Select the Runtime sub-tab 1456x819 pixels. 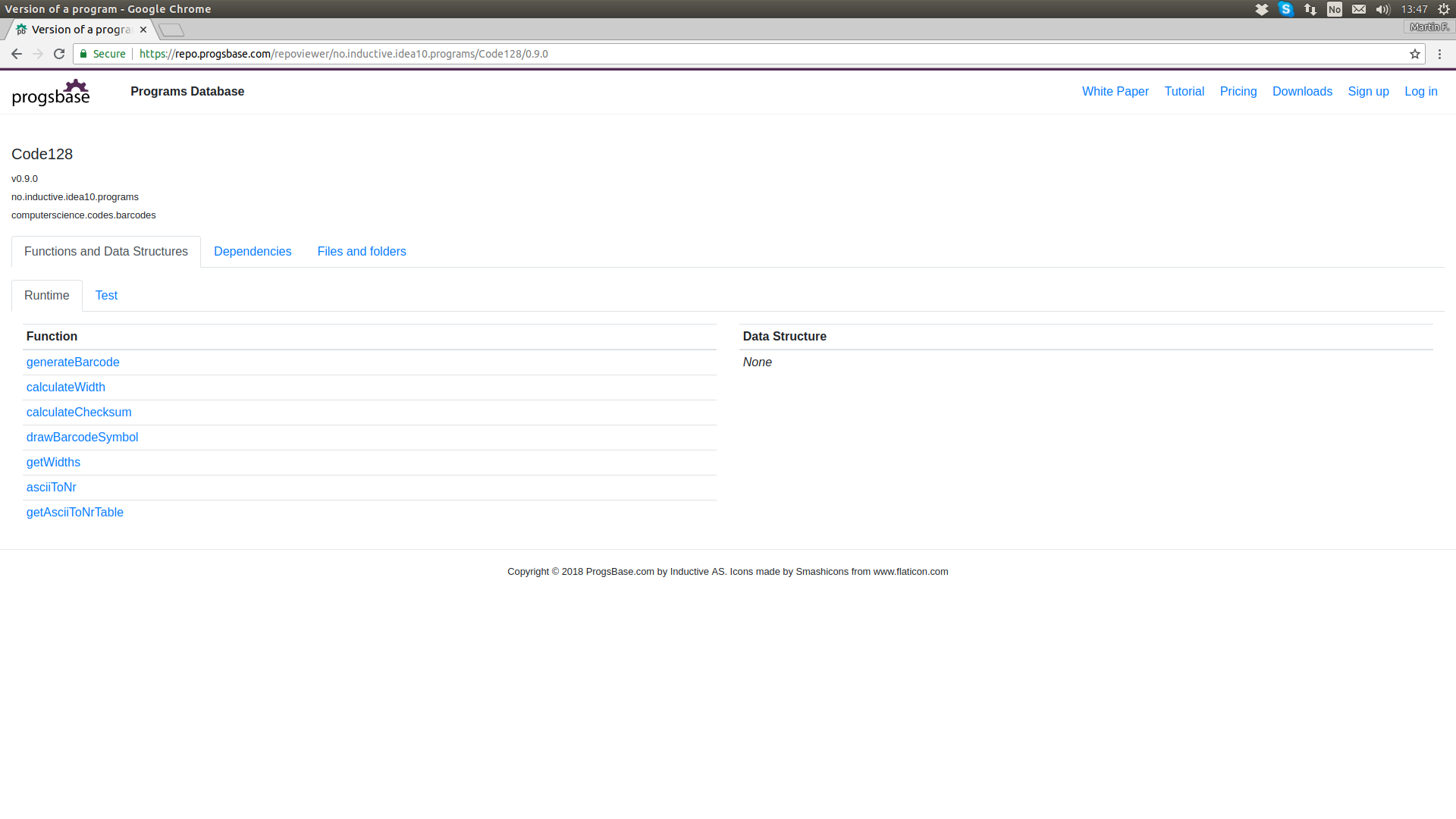click(x=47, y=295)
